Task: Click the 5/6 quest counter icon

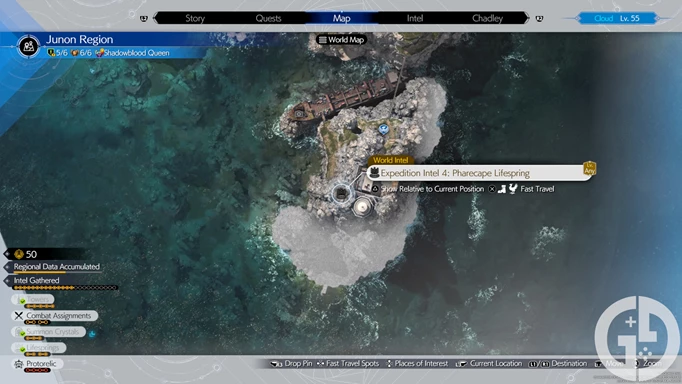Action: point(50,53)
